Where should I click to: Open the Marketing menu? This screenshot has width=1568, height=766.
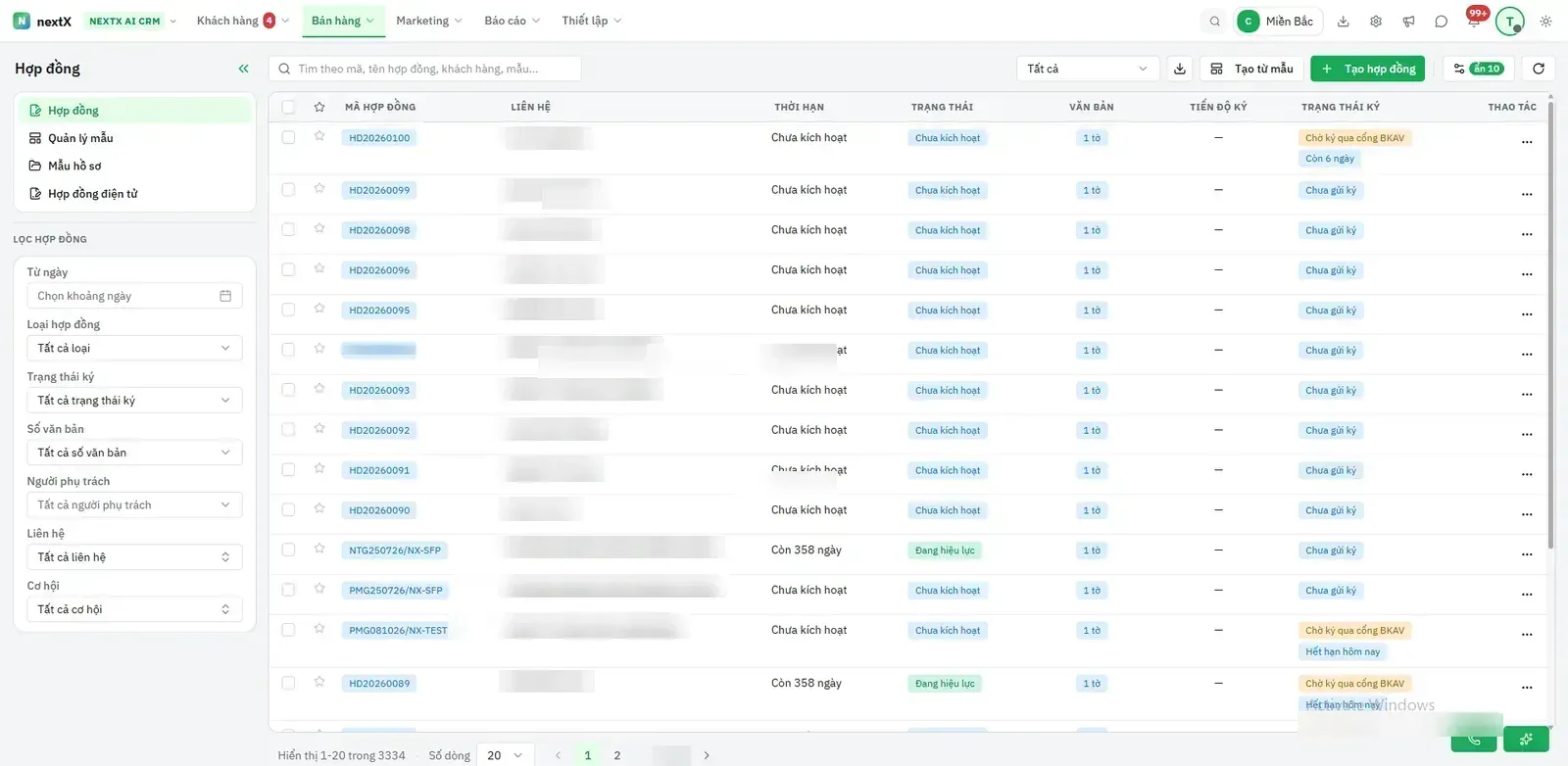pos(429,21)
